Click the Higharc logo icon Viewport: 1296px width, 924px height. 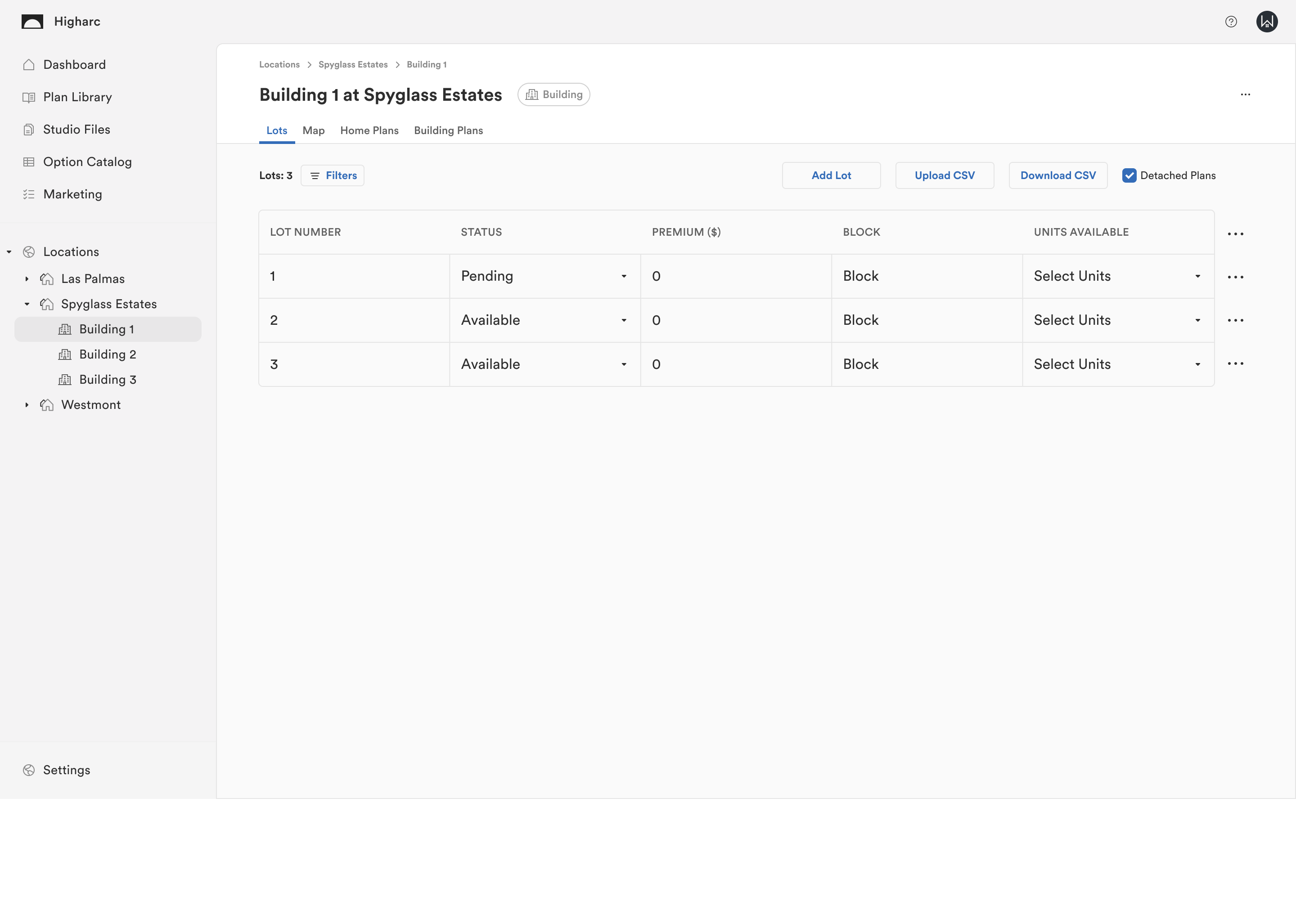pos(32,22)
